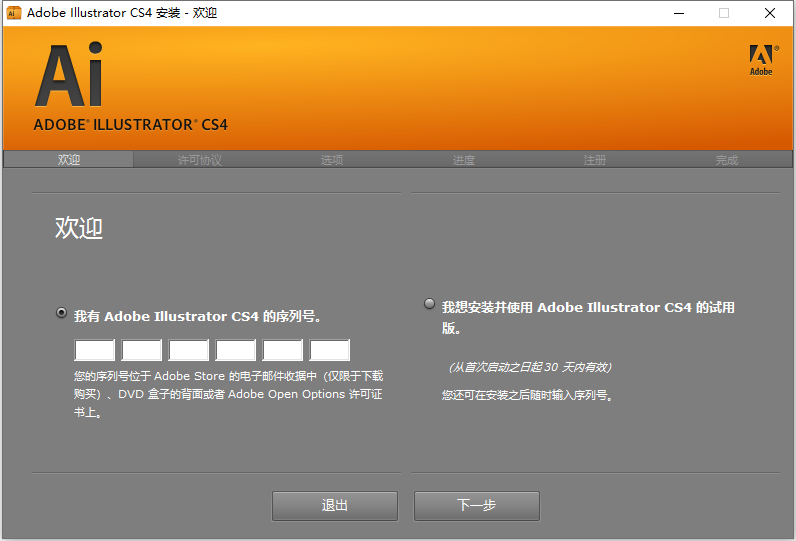The image size is (796, 541).
Task: Click the 欢迎 heading text
Action: pyautogui.click(x=79, y=228)
